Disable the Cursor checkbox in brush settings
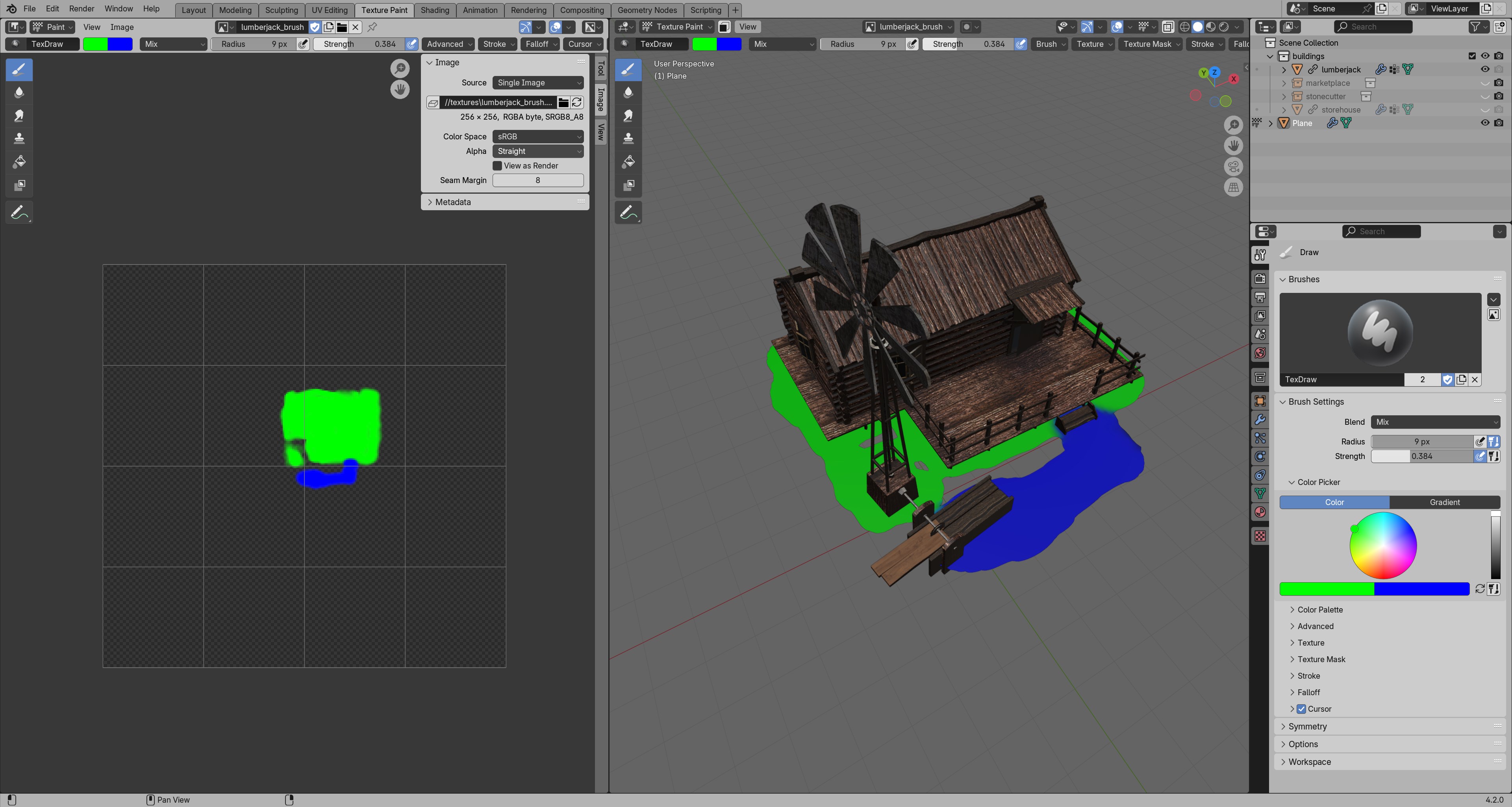The width and height of the screenshot is (1512, 807). tap(1301, 709)
